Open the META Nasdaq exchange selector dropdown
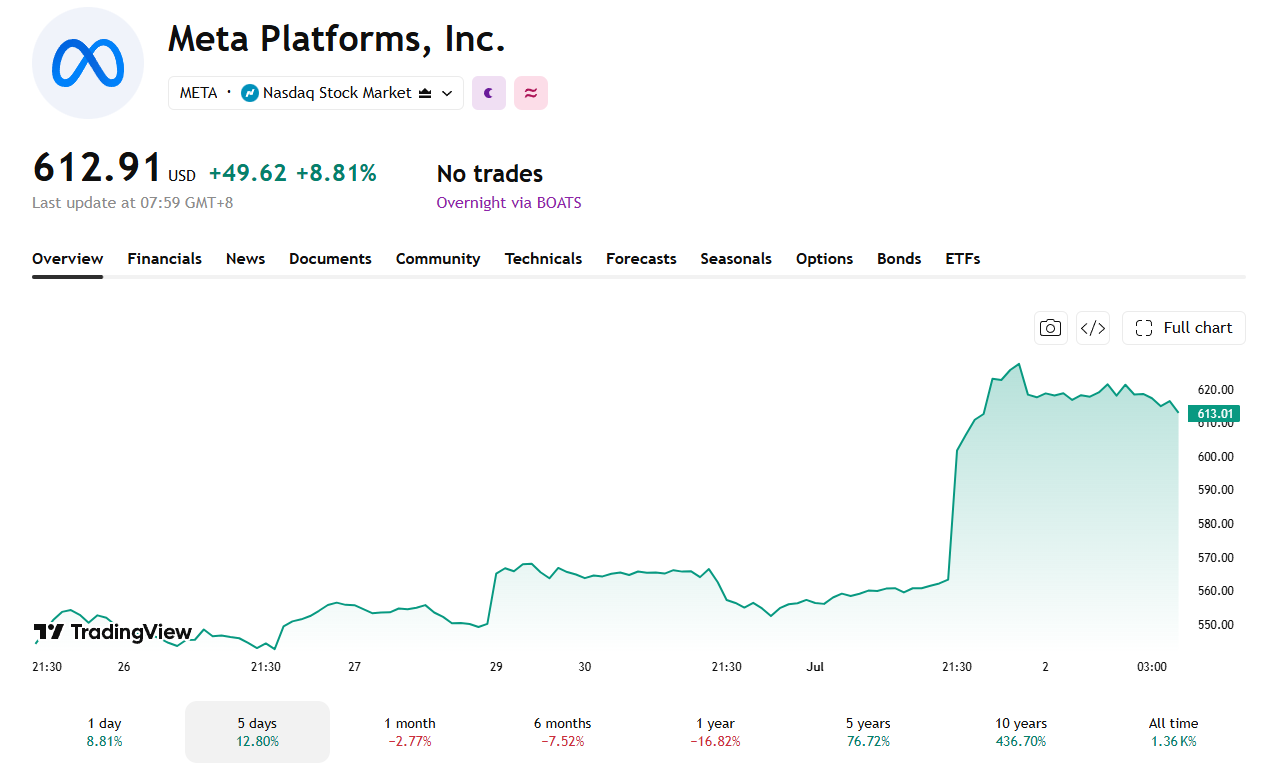1278x780 pixels. [316, 93]
